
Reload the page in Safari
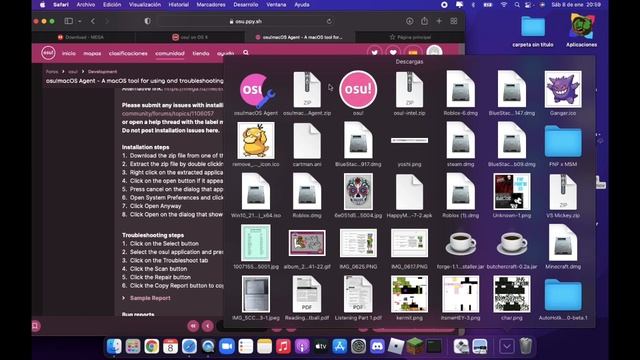[329, 21]
